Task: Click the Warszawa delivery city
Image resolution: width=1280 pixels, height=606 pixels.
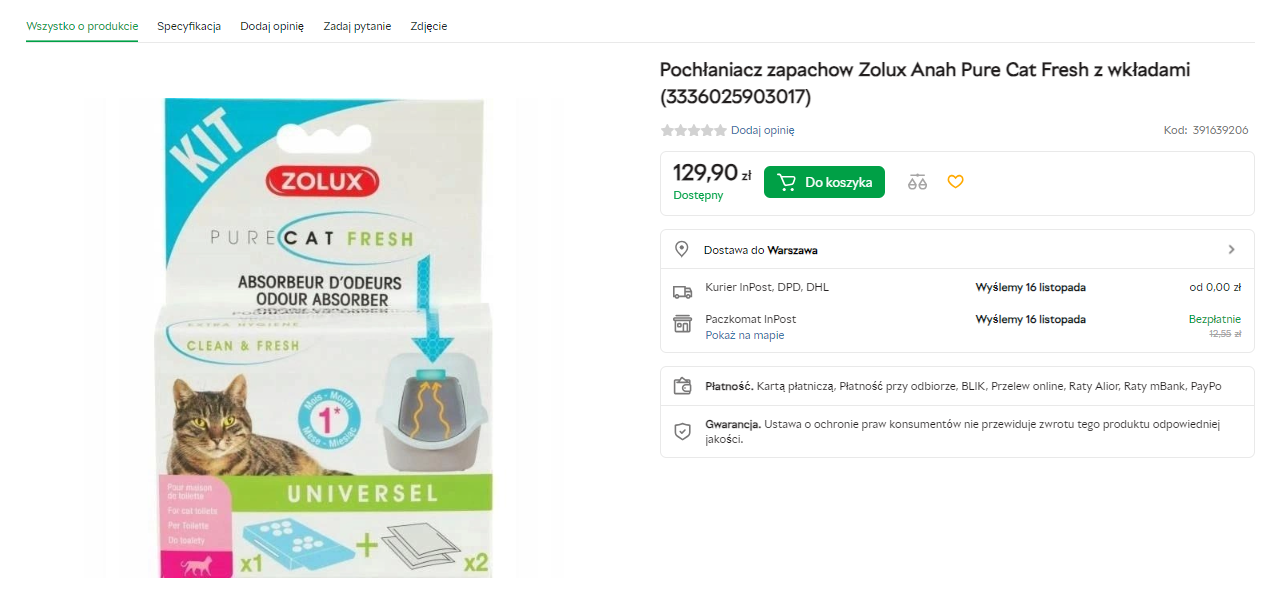Action: [x=792, y=250]
